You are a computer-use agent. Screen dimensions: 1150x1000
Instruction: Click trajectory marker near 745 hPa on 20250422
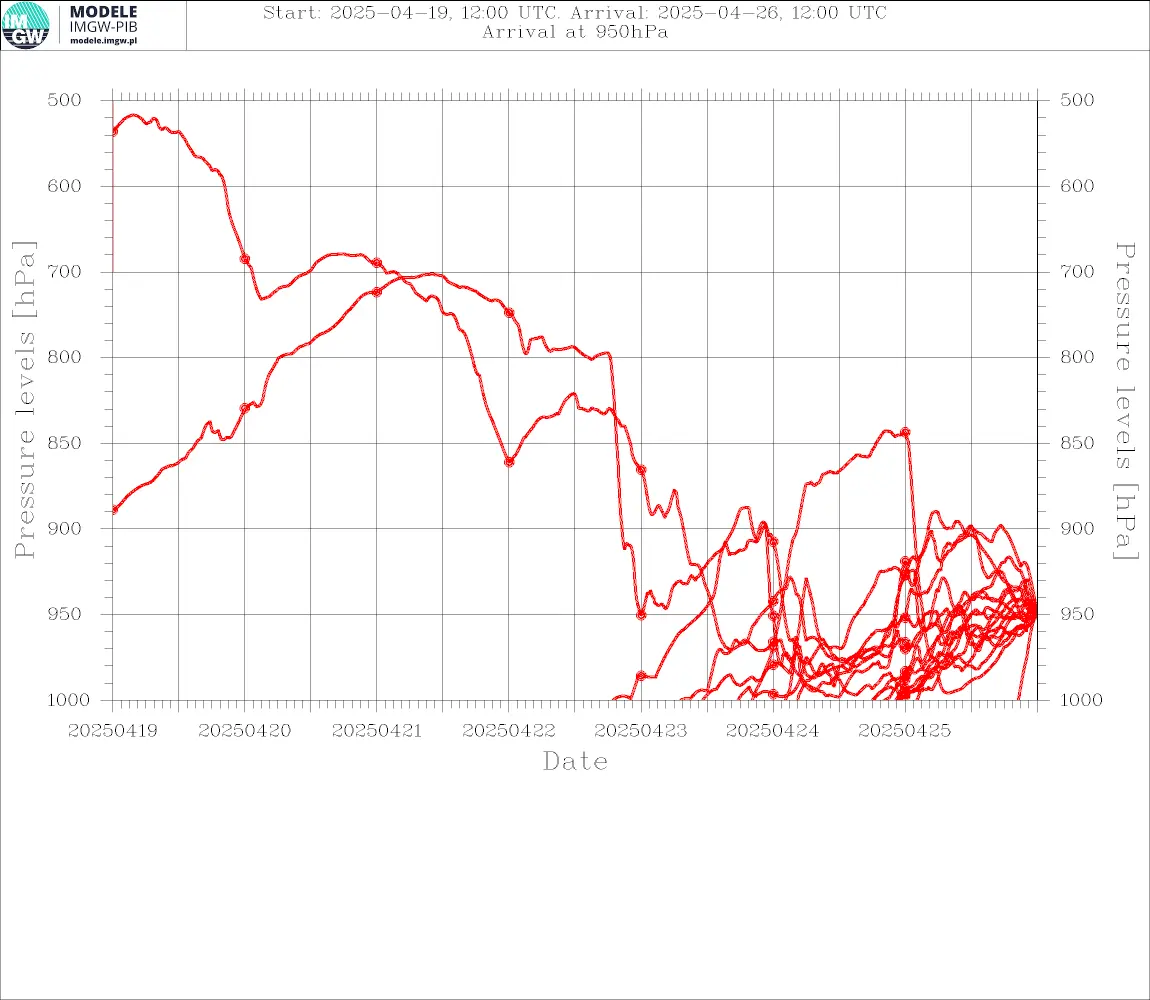pyautogui.click(x=509, y=313)
